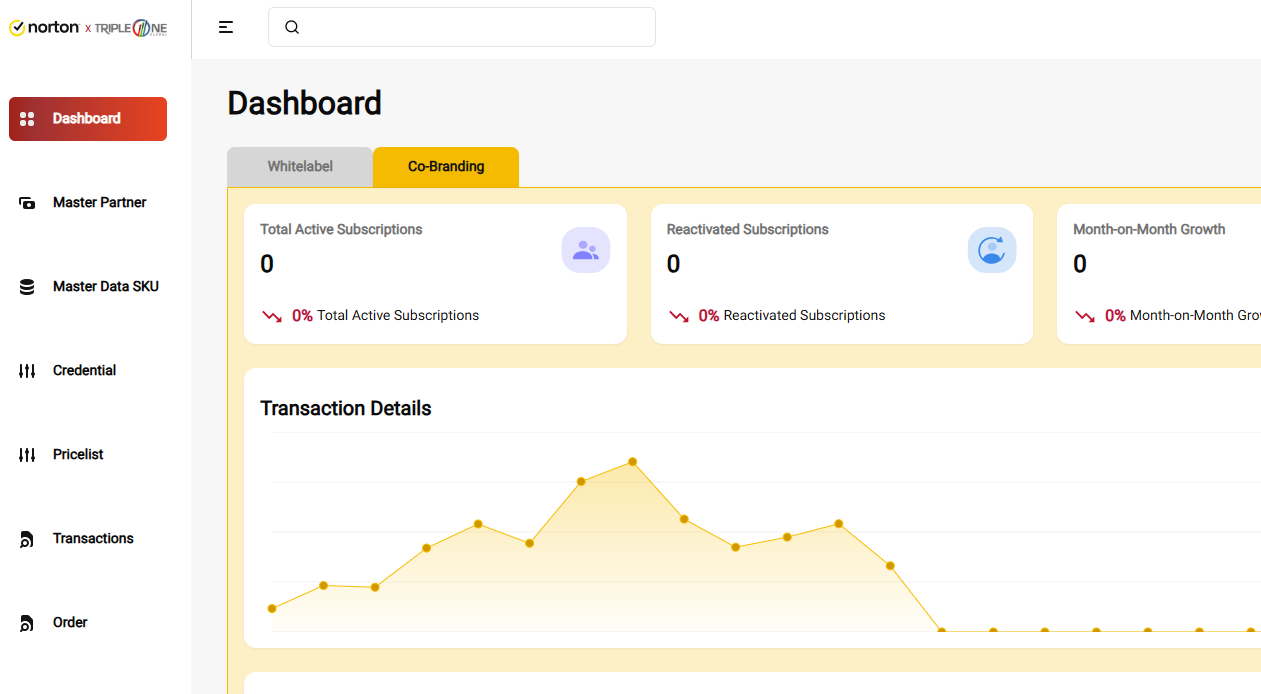
Task: Click the Transactions document icon
Action: click(x=28, y=539)
